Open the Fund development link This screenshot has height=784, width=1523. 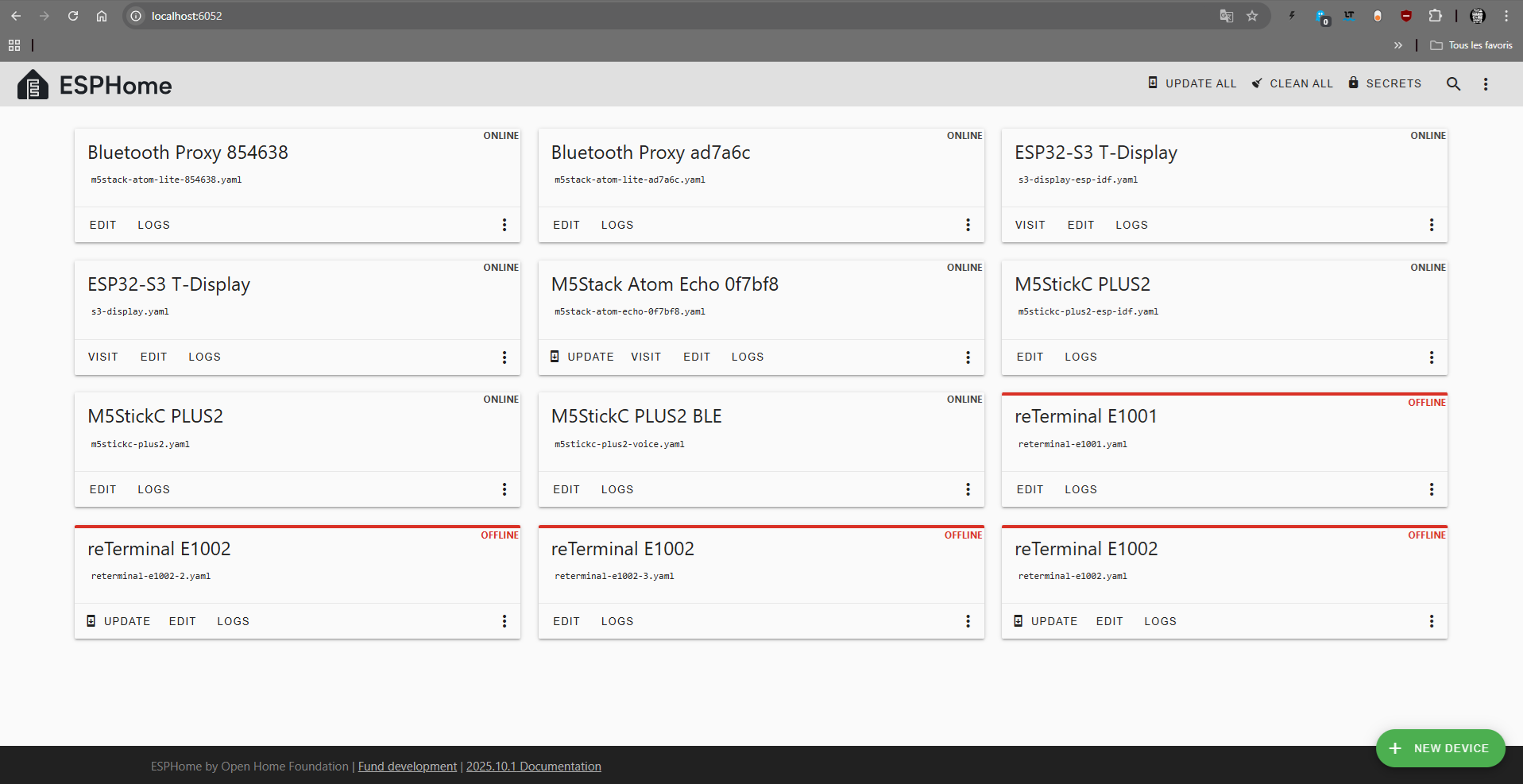click(x=407, y=767)
